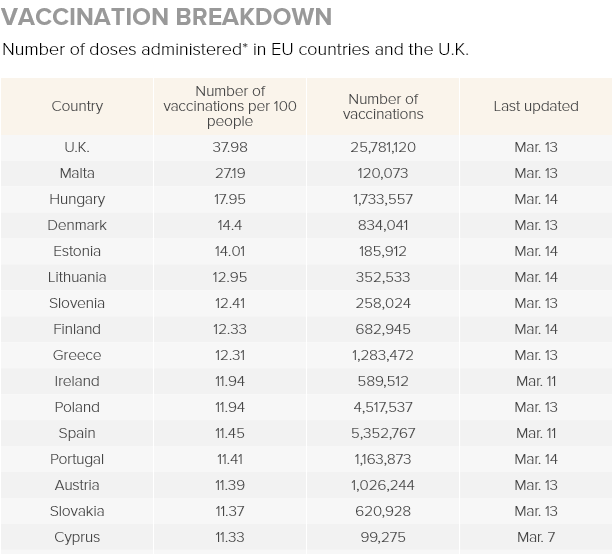This screenshot has width=613, height=554.
Task: Select the Estonia country cell
Action: click(77, 251)
